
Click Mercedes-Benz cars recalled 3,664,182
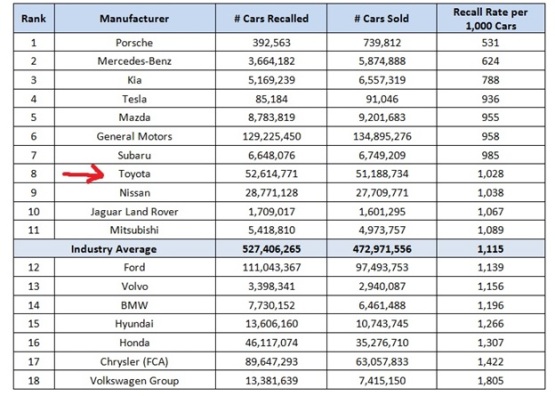(271, 61)
